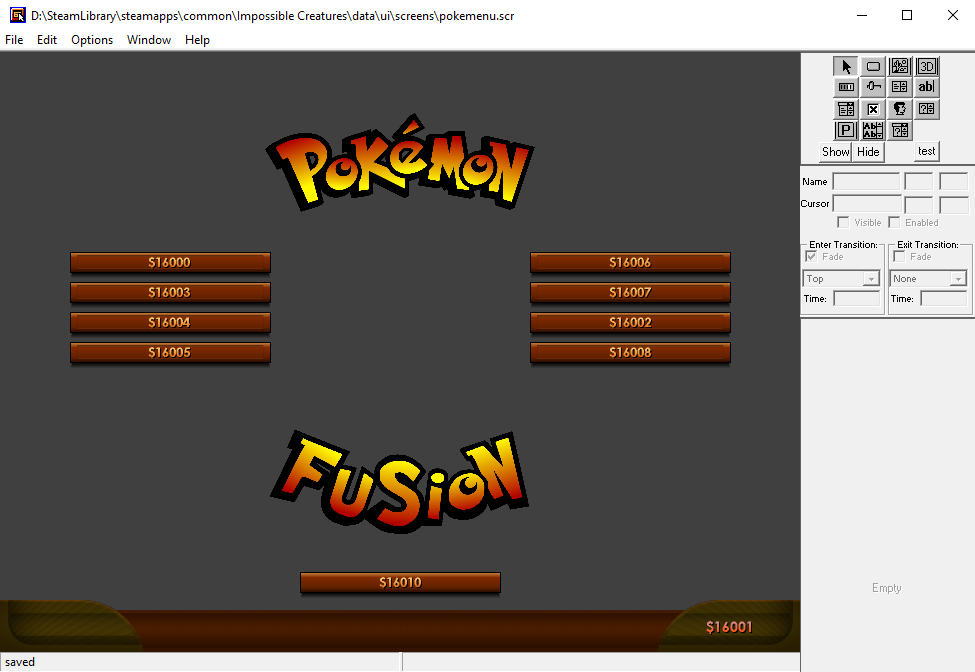Select the $16008 menu button

point(631,352)
